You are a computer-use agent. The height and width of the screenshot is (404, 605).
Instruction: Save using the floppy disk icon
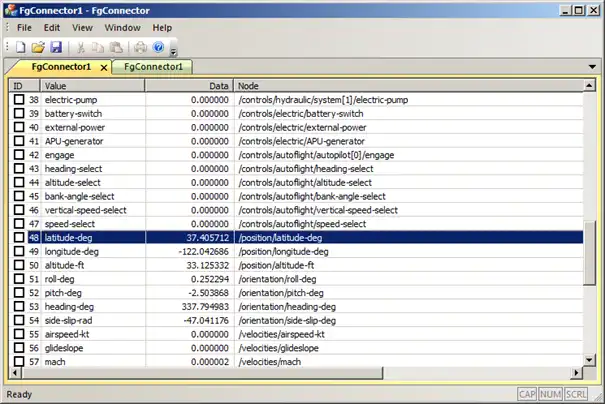tap(56, 47)
